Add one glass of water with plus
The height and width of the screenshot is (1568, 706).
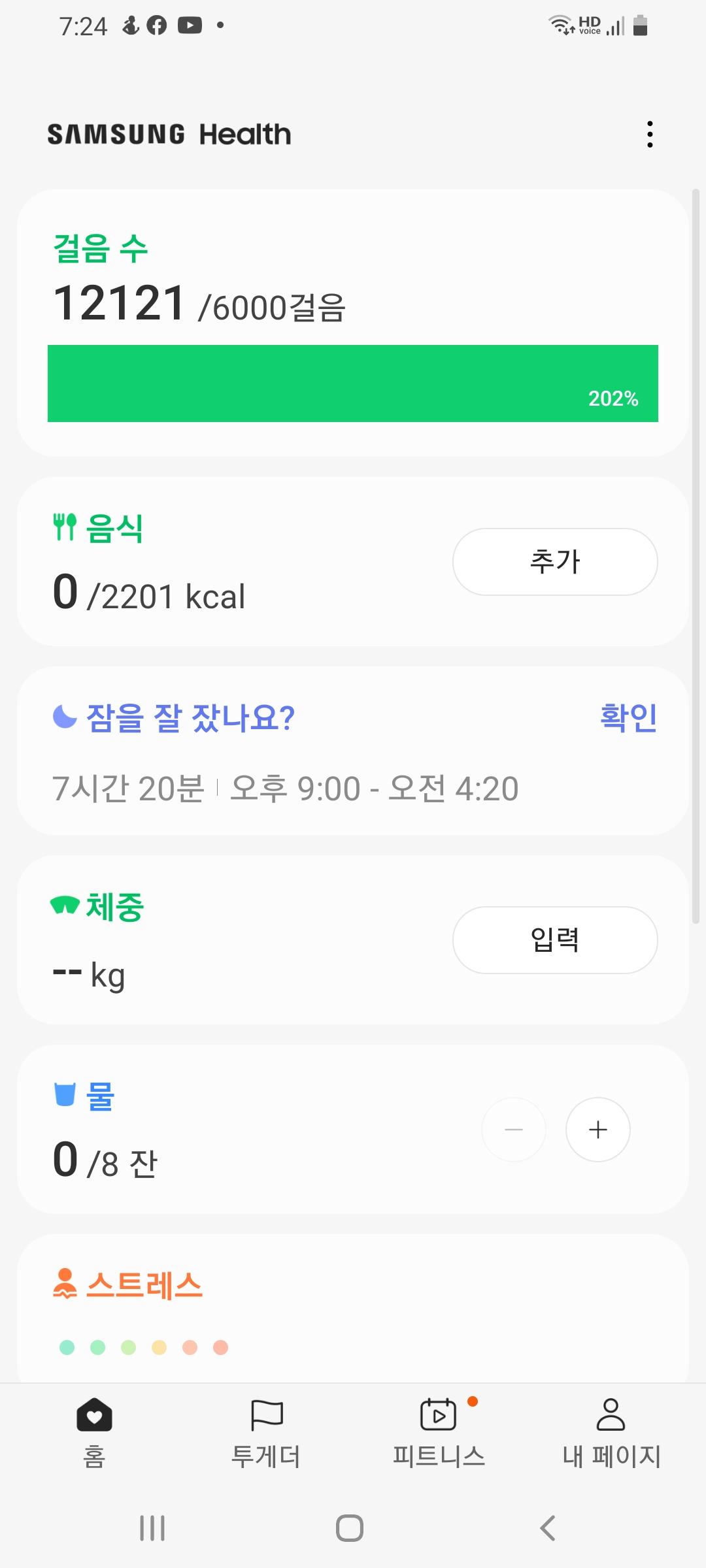[597, 1130]
